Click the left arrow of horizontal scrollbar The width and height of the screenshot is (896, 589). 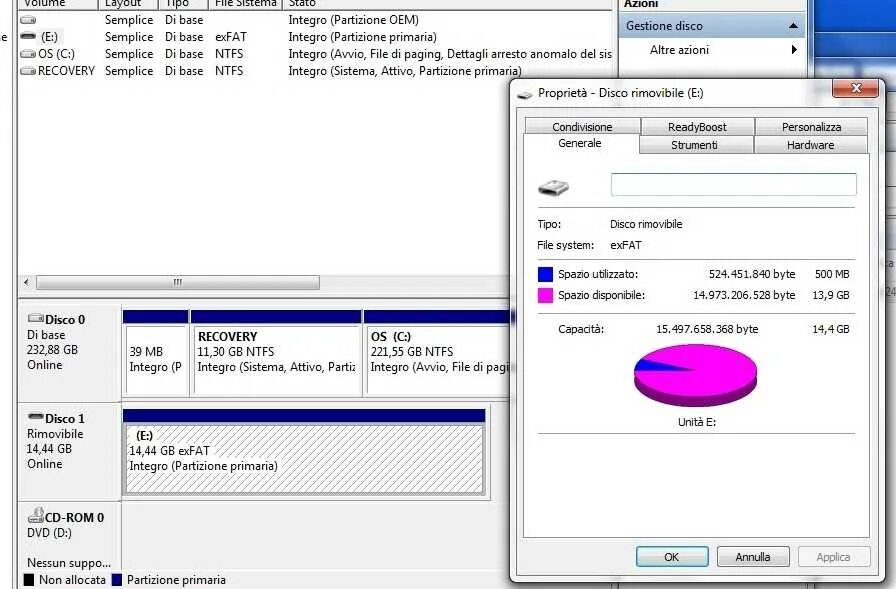[x=26, y=282]
